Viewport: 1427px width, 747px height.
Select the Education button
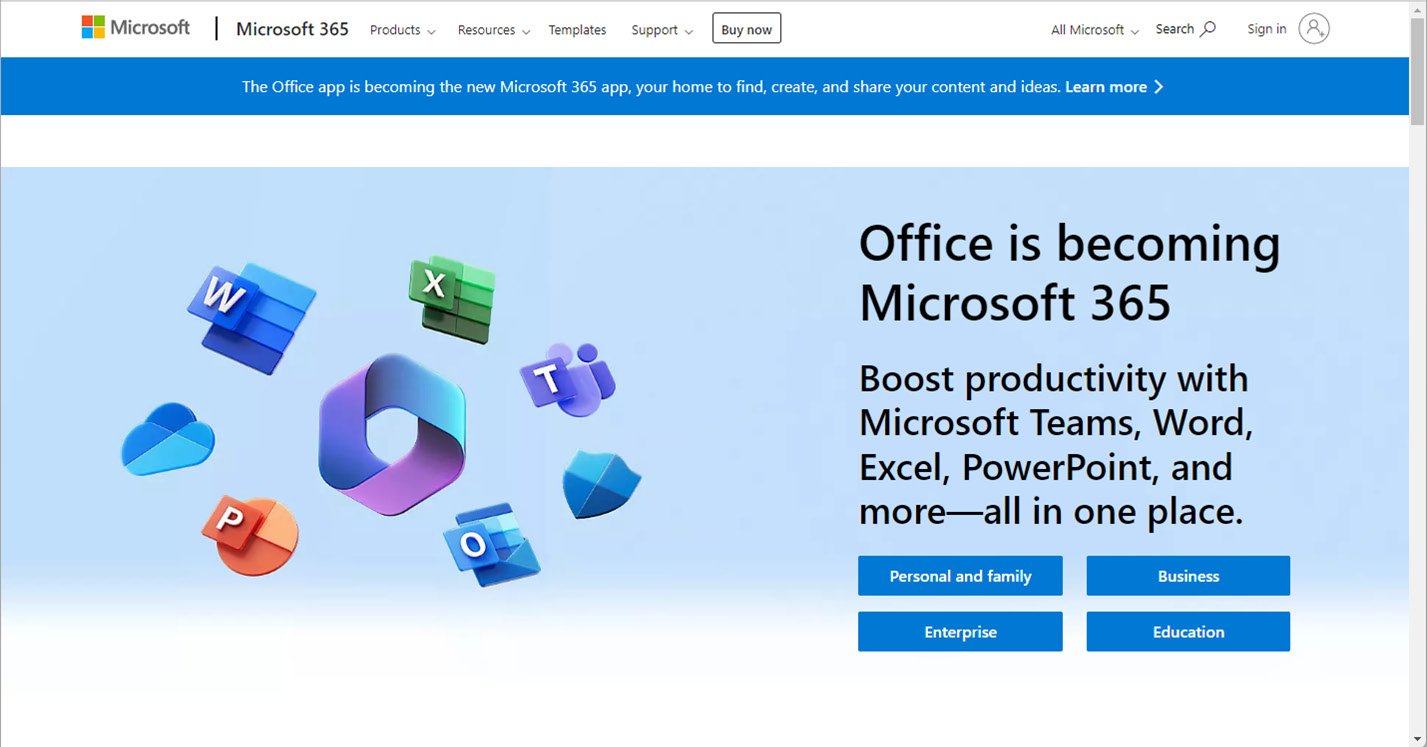pos(1188,632)
